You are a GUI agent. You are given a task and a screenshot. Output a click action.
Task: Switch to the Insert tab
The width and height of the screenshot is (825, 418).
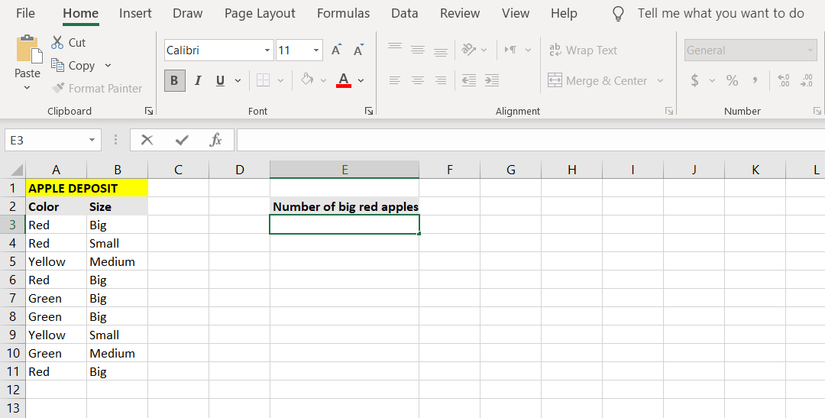(135, 13)
